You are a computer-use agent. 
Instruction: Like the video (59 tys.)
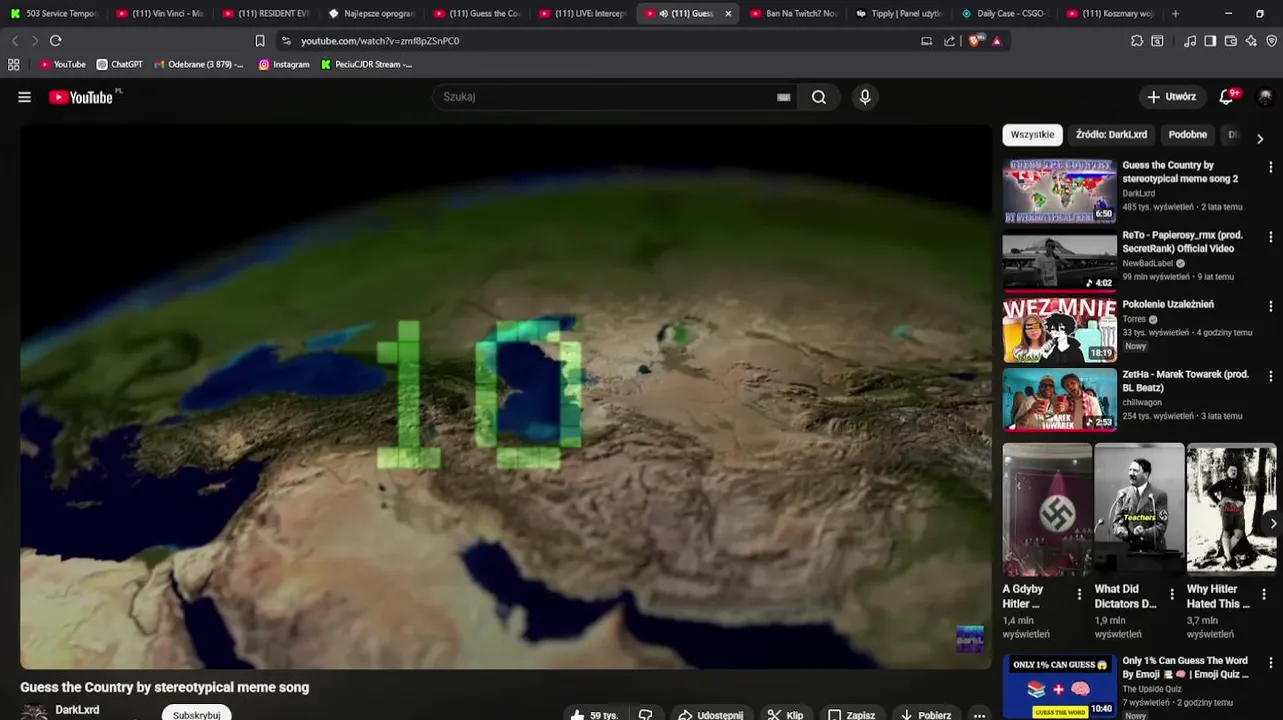pyautogui.click(x=594, y=715)
